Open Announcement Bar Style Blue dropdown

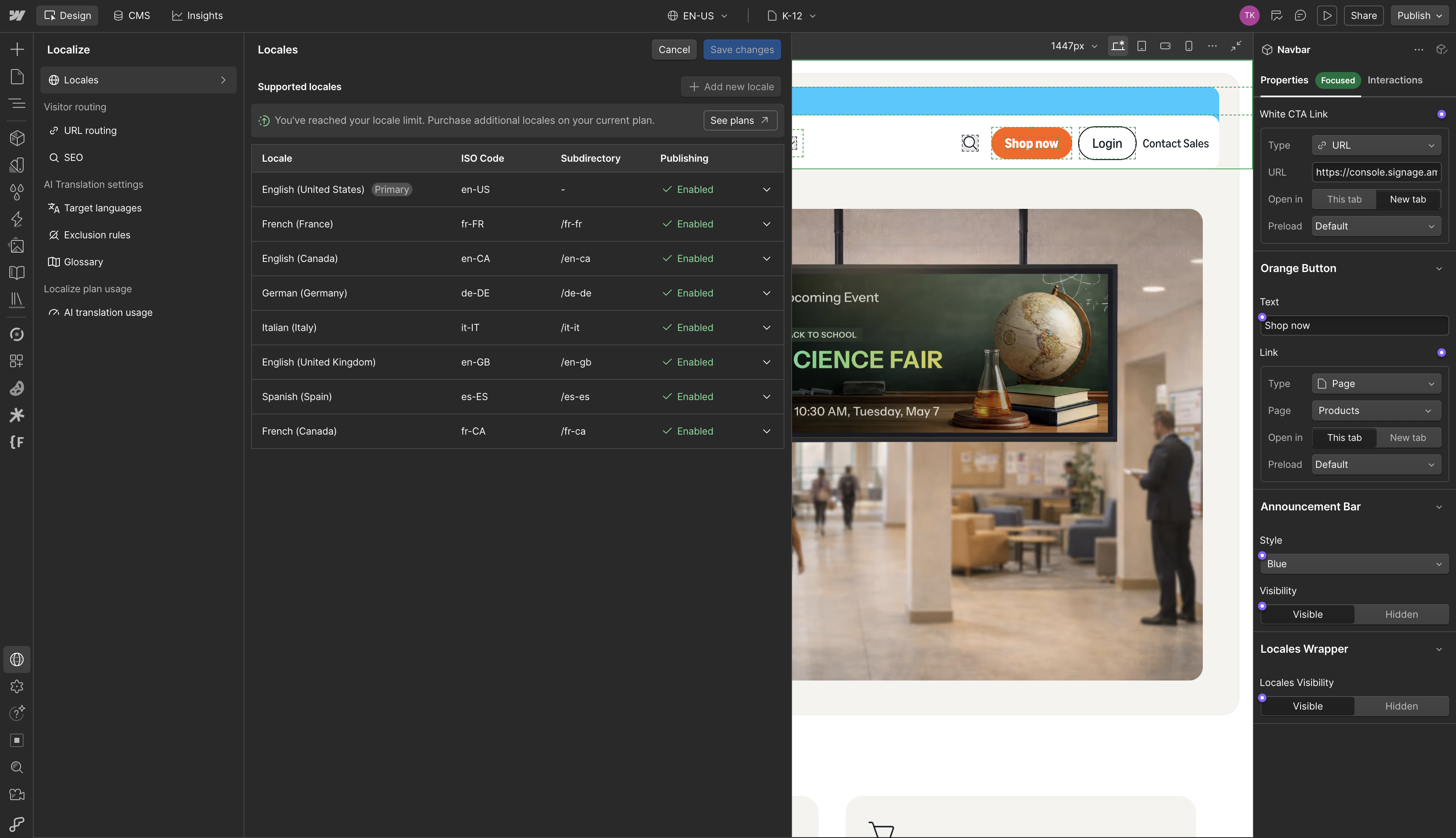[x=1354, y=564]
